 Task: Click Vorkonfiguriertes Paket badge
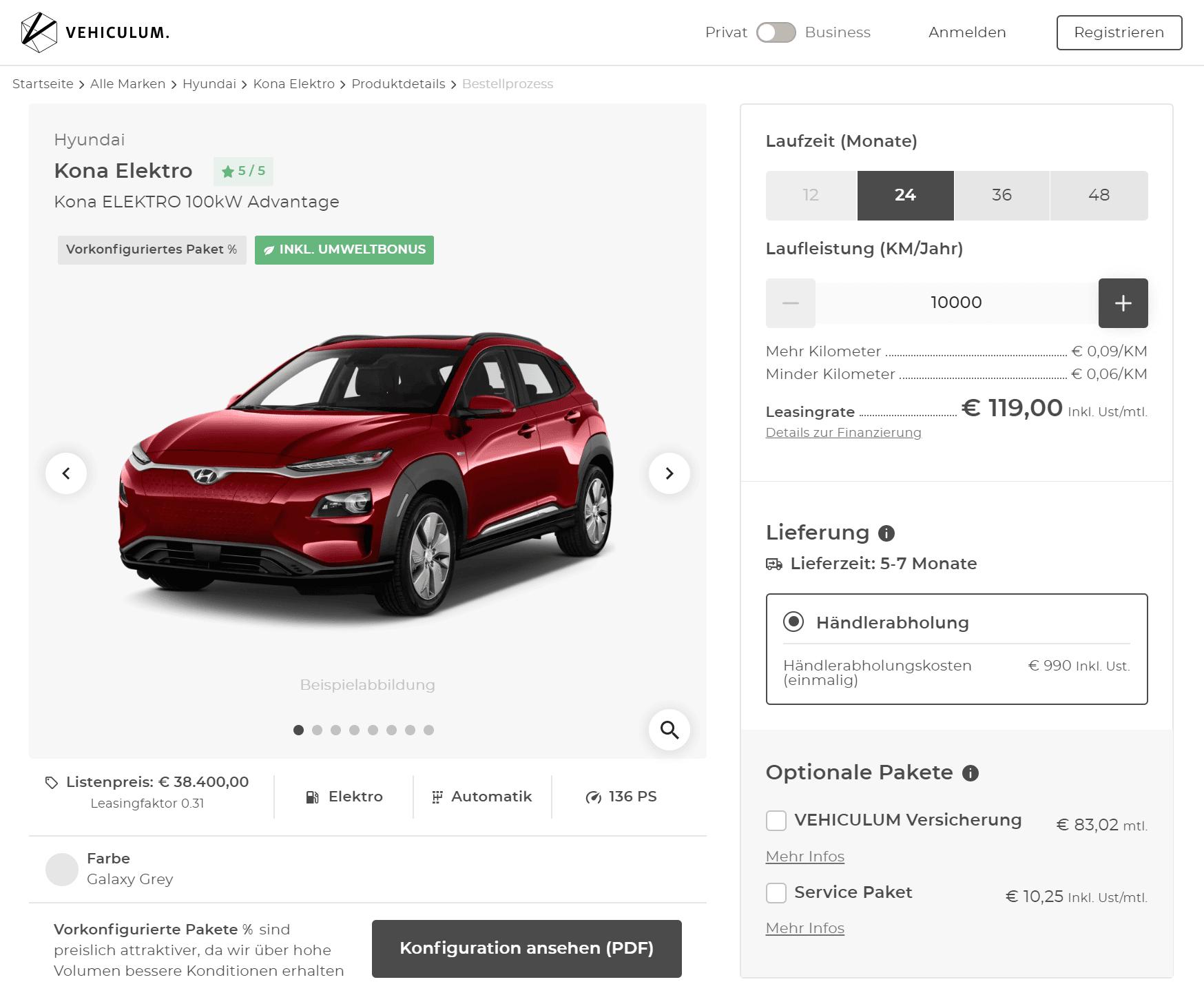152,249
